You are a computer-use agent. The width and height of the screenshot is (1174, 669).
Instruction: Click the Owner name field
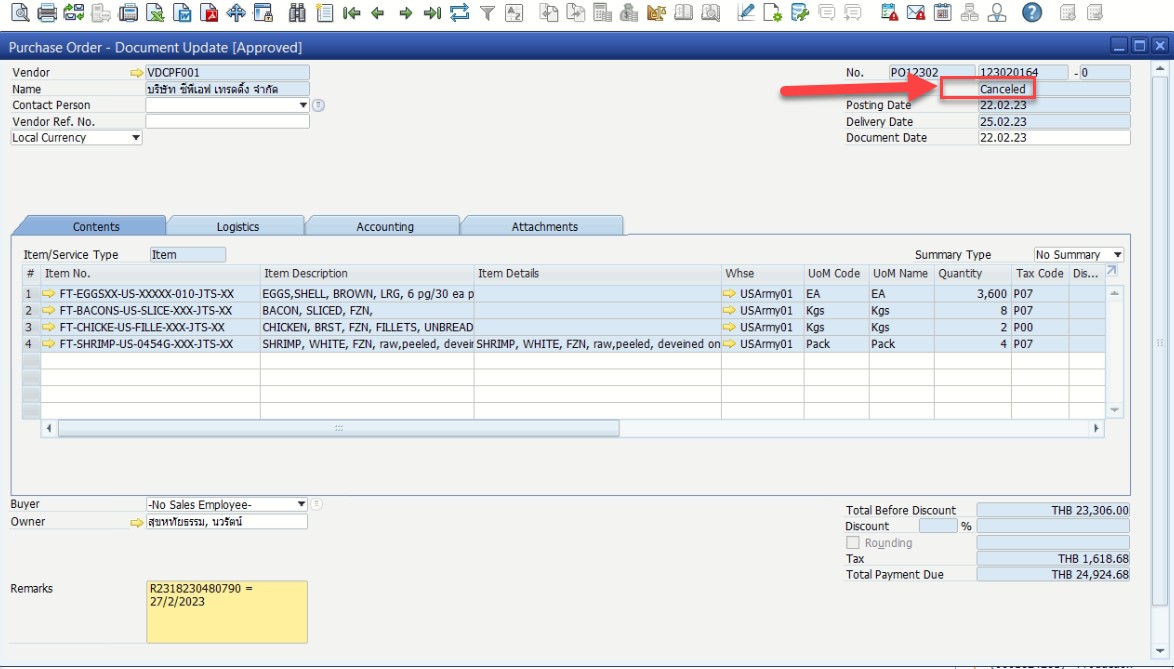(227, 522)
